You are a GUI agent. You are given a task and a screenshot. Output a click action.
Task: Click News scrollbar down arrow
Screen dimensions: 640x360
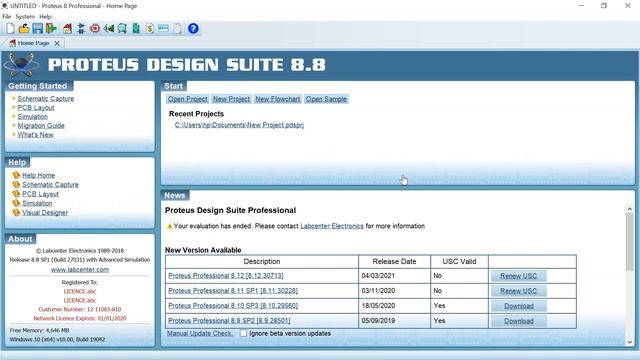[629, 342]
